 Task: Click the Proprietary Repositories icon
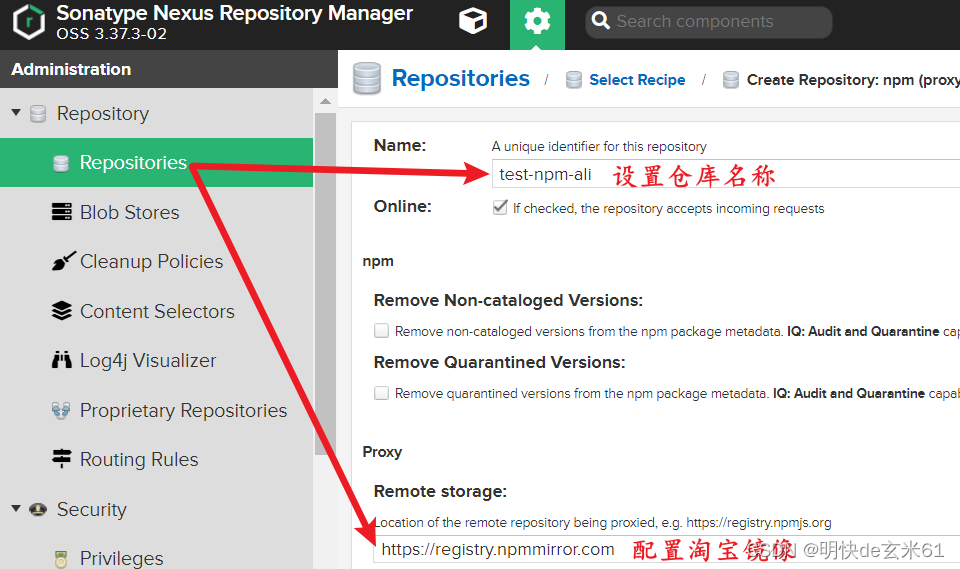61,410
